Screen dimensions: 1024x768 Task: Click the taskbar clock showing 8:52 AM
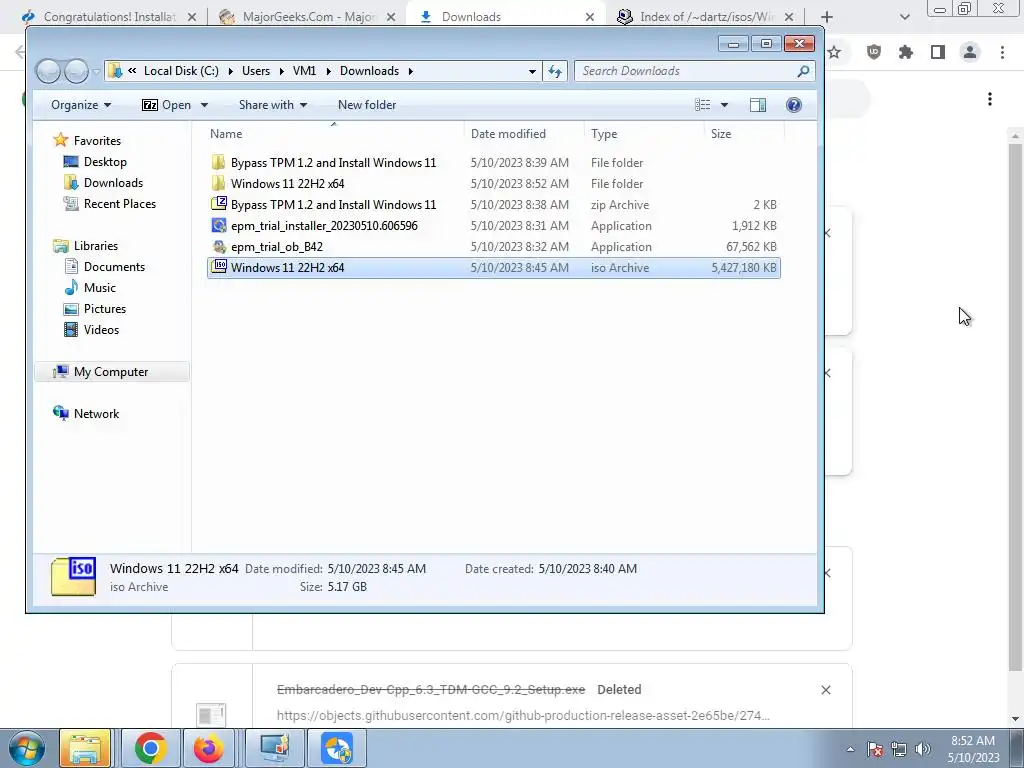coord(973,749)
